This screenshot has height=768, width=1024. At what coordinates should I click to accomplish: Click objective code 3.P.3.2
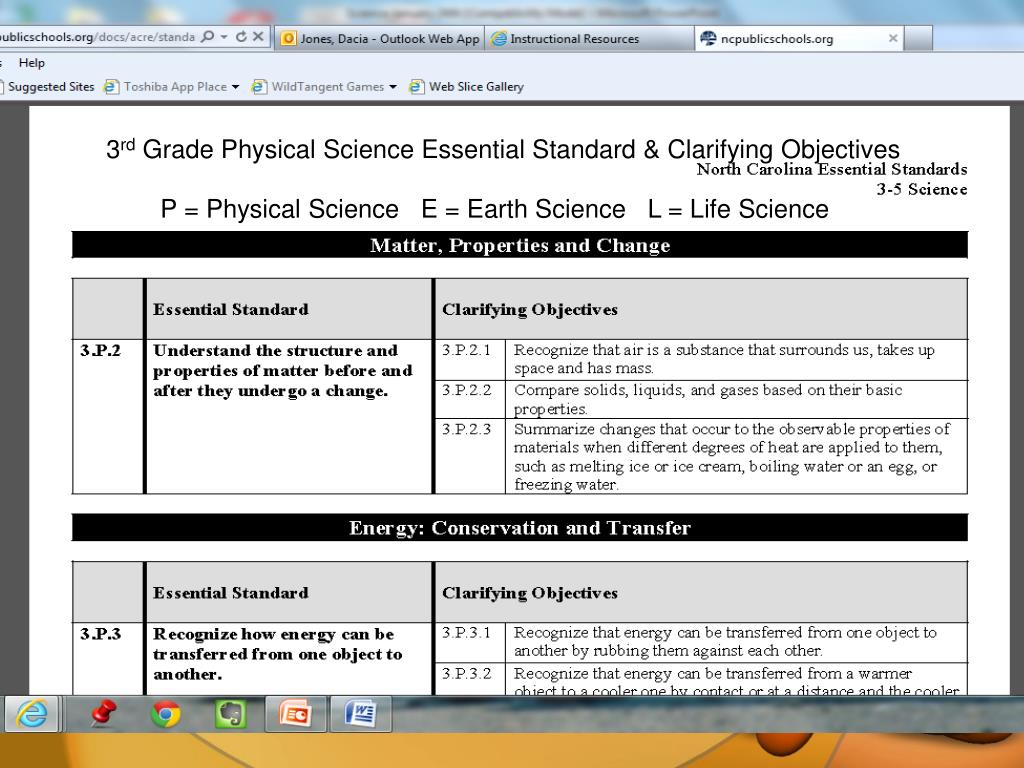point(466,673)
